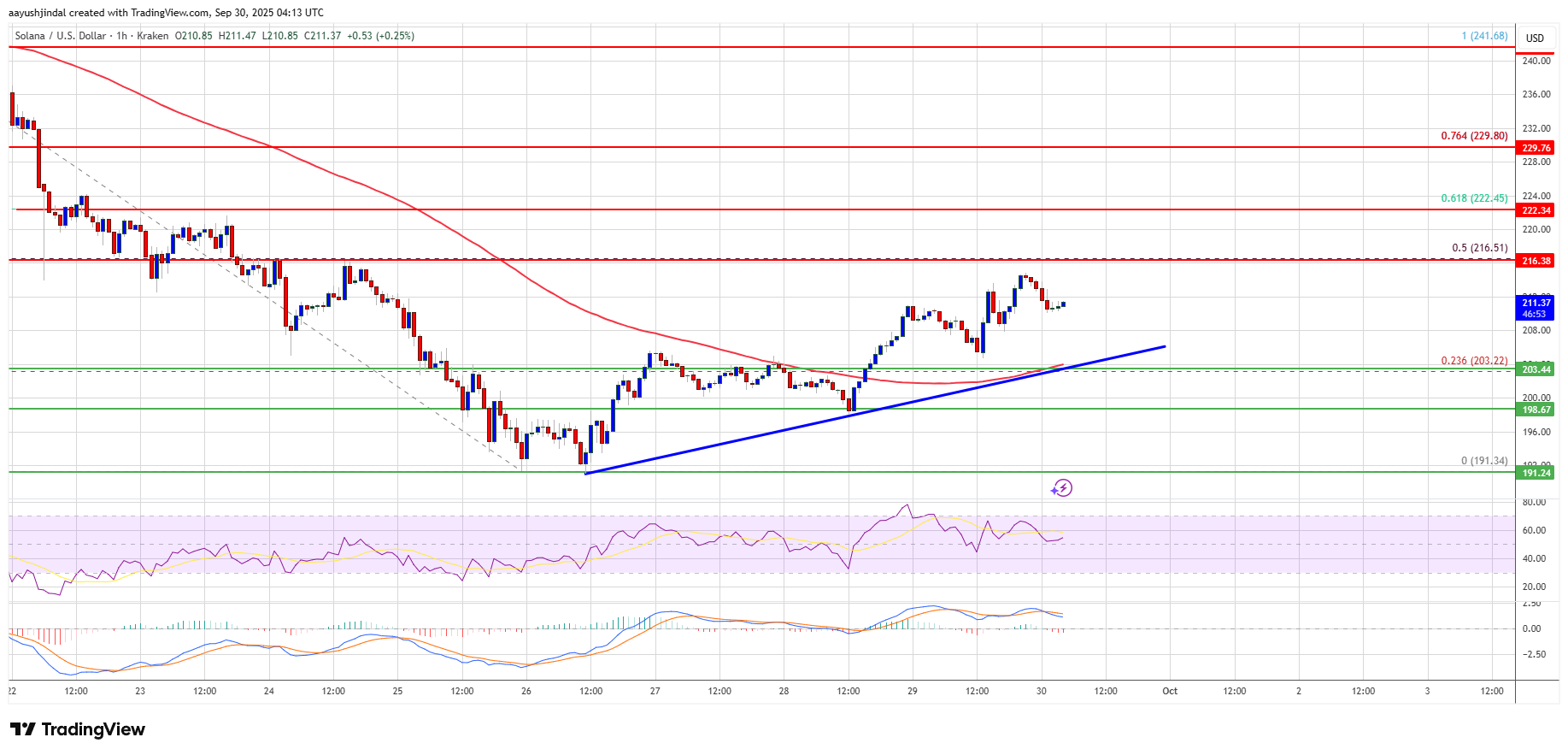Click the 0.618 (222.45) Fib label
The height and width of the screenshot is (755, 1568).
(1474, 198)
